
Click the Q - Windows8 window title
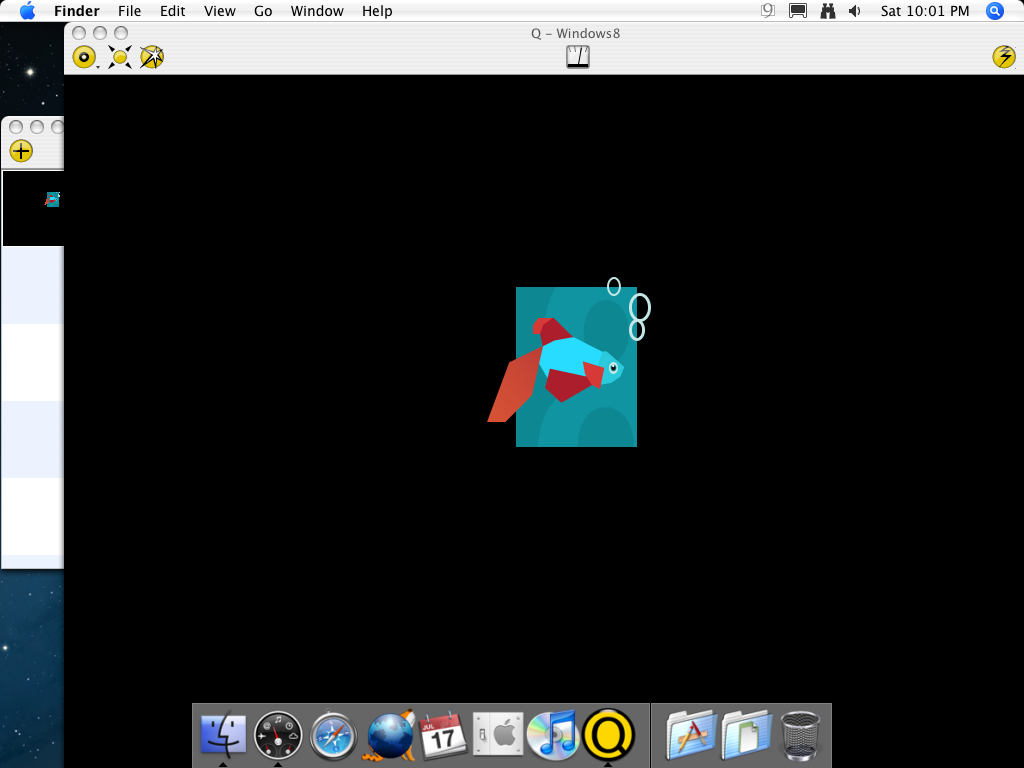(575, 33)
